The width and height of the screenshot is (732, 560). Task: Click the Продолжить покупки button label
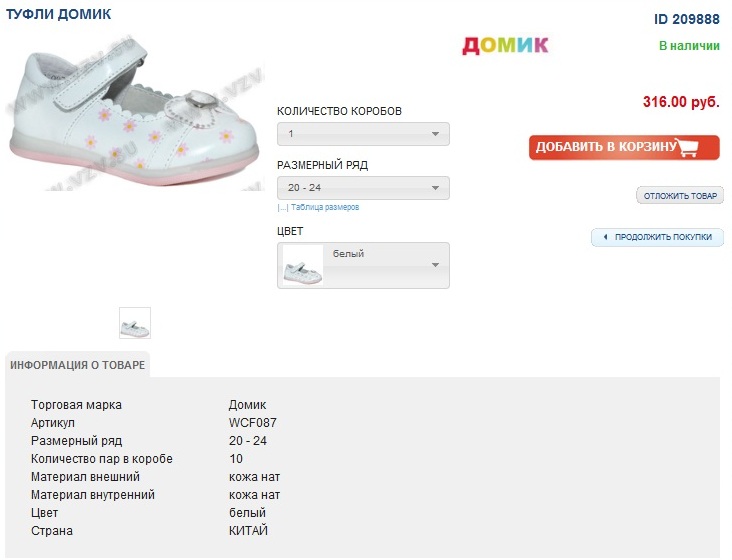pos(663,238)
